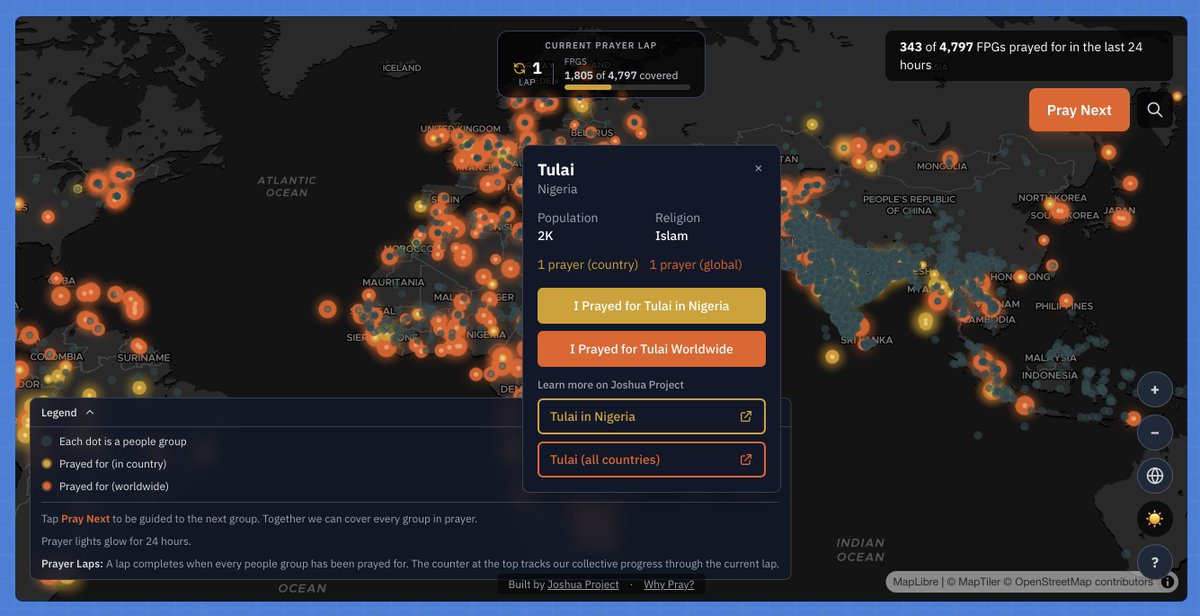Zoom out with the minus button
The image size is (1200, 616).
click(1155, 433)
